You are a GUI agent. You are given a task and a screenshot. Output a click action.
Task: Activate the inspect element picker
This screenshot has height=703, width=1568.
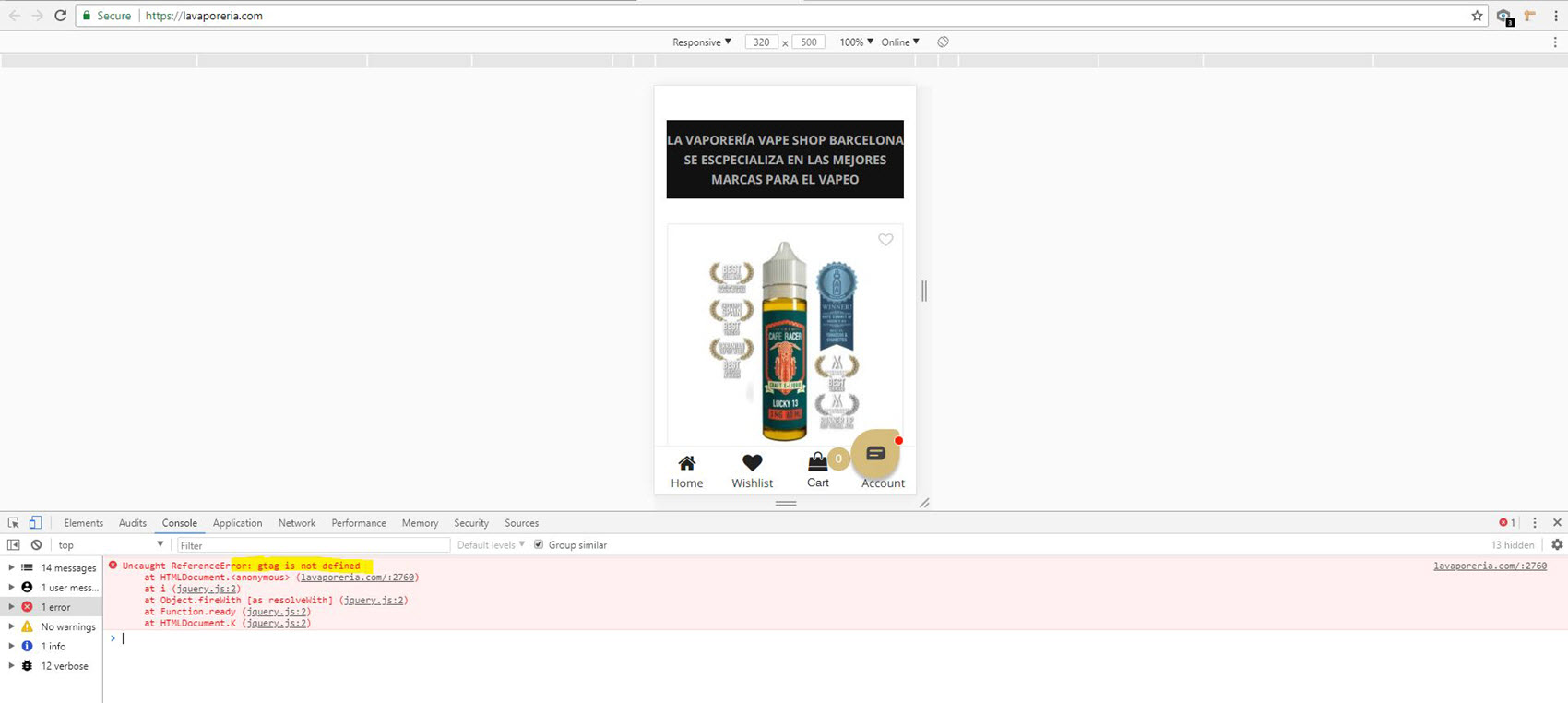[14, 523]
